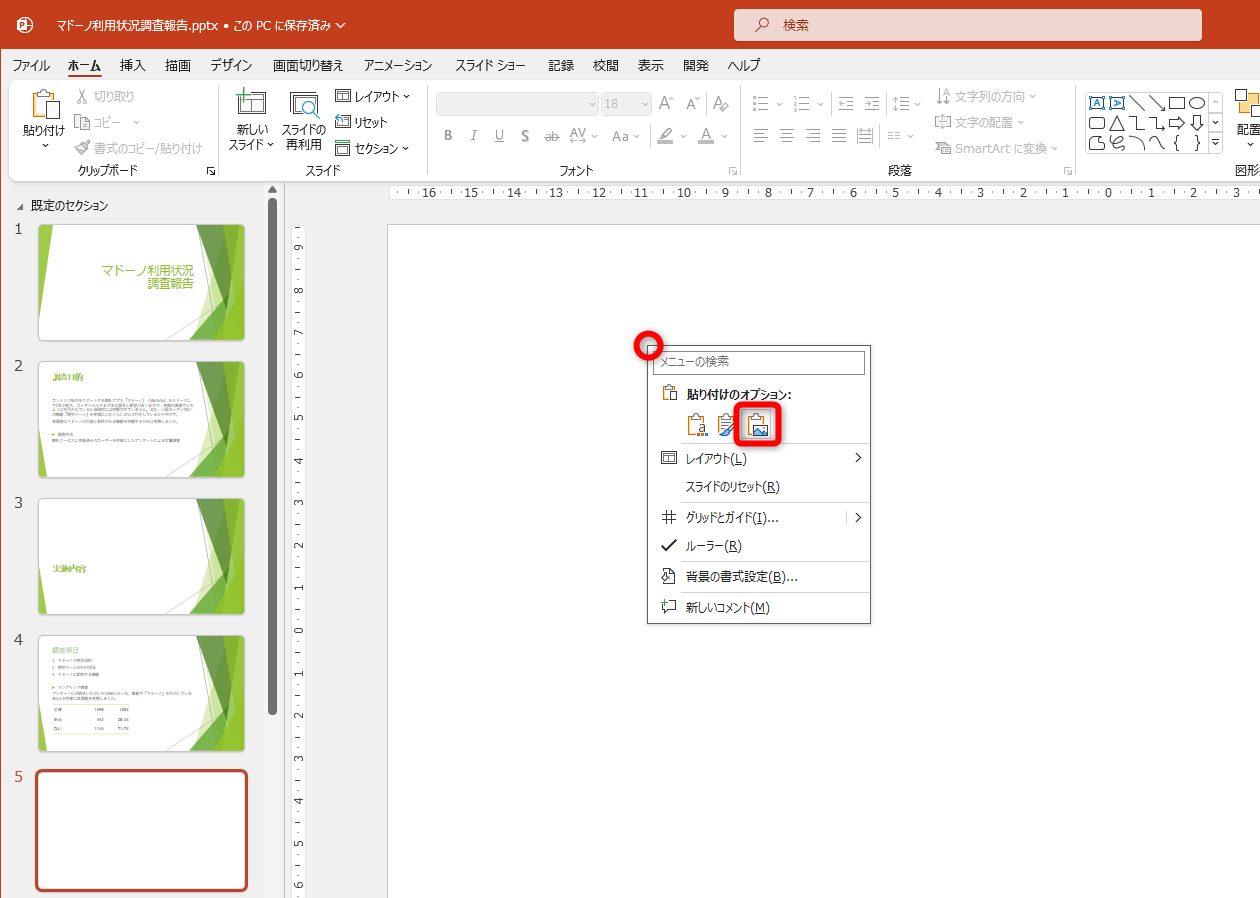Select the scribble freeform shape
This screenshot has width=1260, height=898.
(1117, 143)
